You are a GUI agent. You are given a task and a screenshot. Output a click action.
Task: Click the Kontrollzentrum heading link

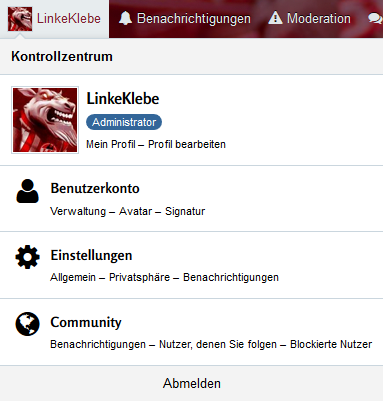tap(62, 56)
